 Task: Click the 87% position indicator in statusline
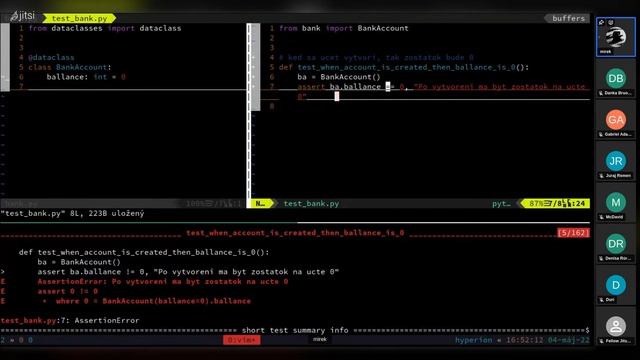coord(556,203)
